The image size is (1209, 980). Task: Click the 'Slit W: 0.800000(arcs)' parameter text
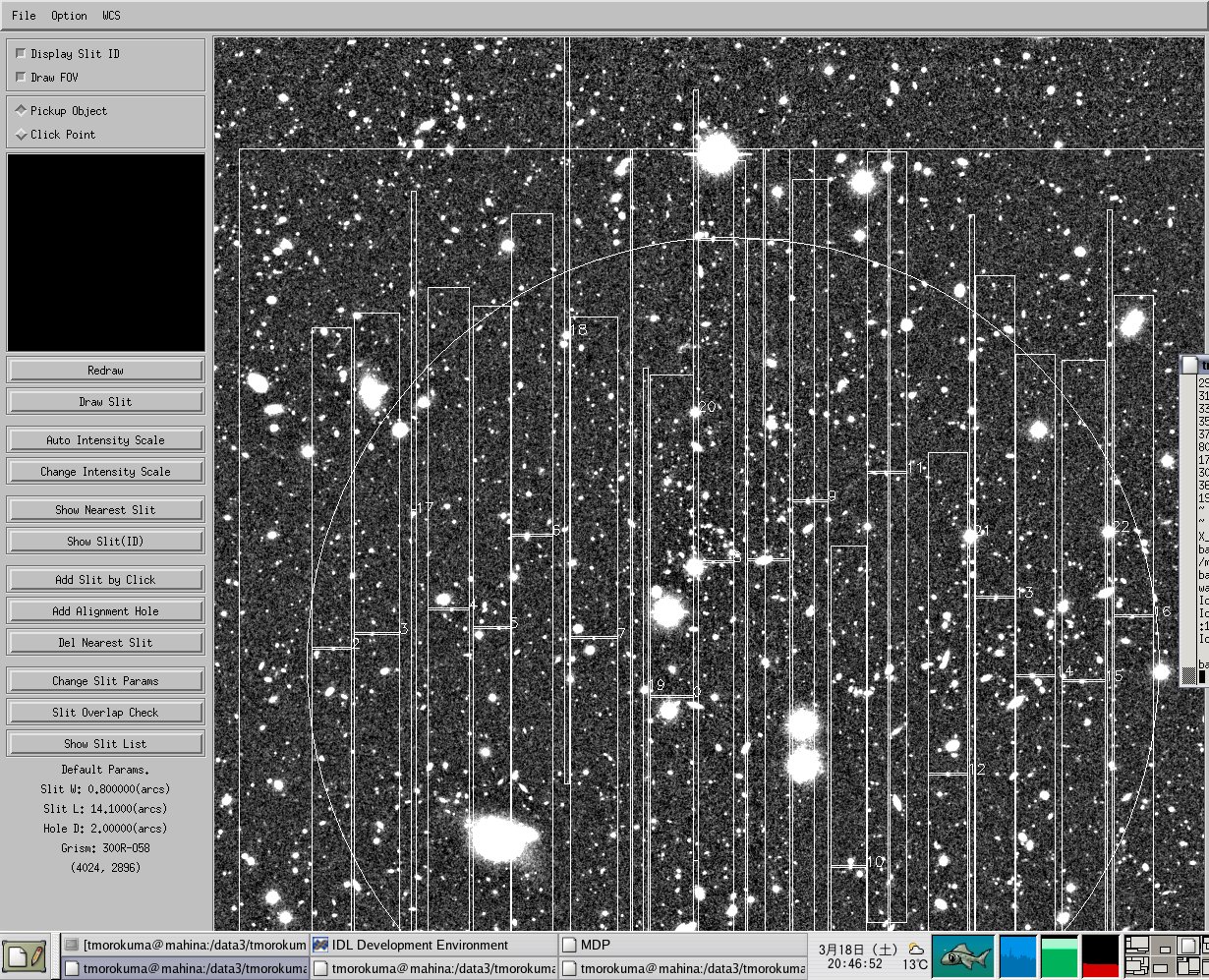(x=105, y=789)
